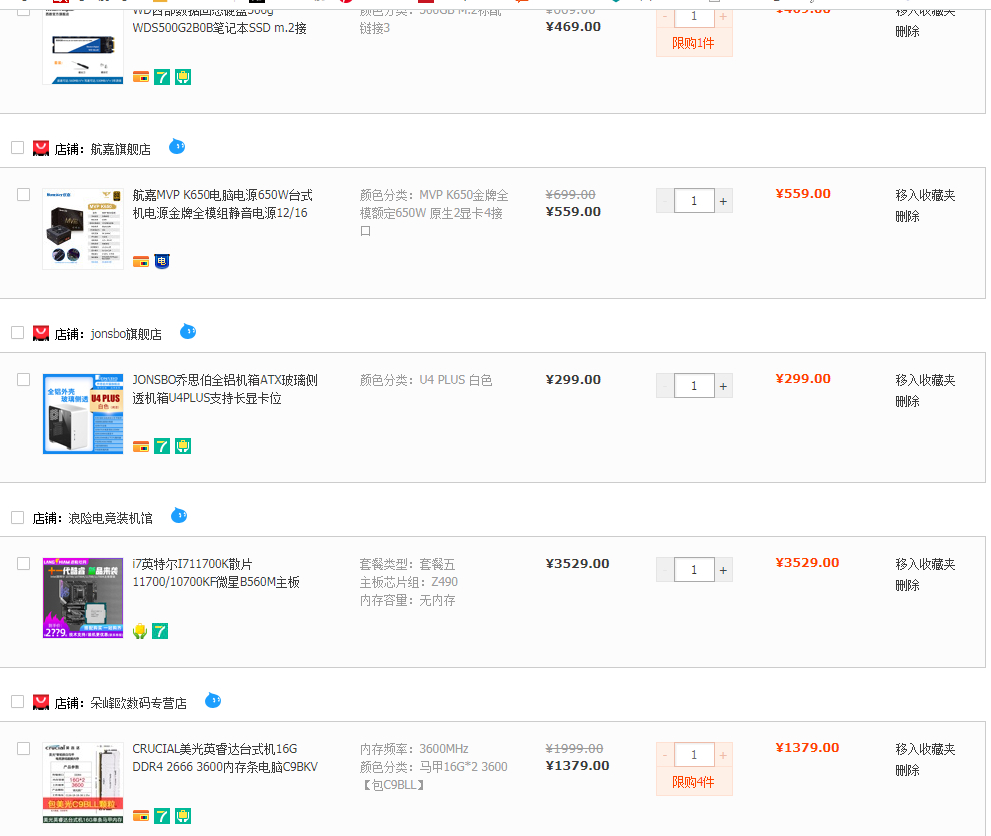Open the CRUCIAL美光英睿达 memory product title
This screenshot has width=991, height=836.
[x=225, y=758]
